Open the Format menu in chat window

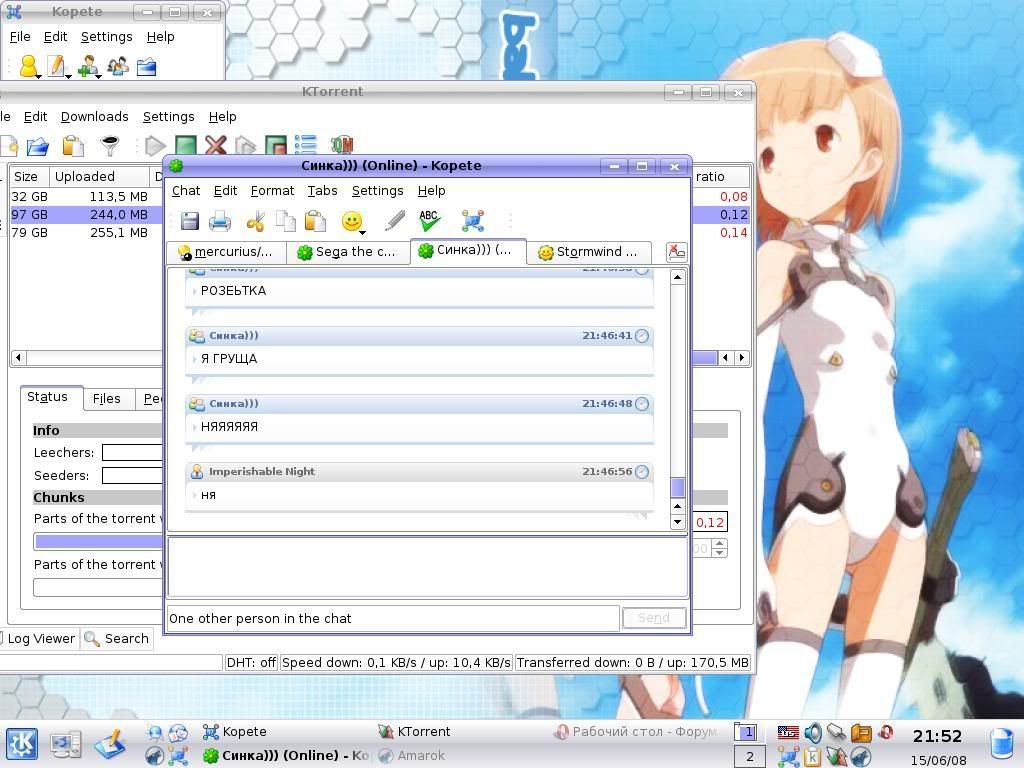click(272, 190)
